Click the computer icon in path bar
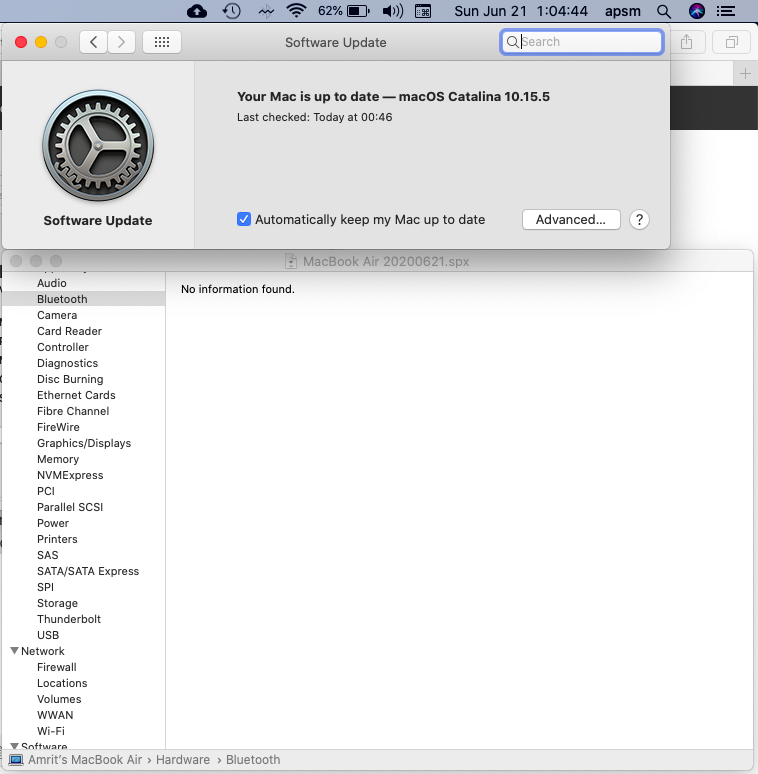 tap(16, 760)
